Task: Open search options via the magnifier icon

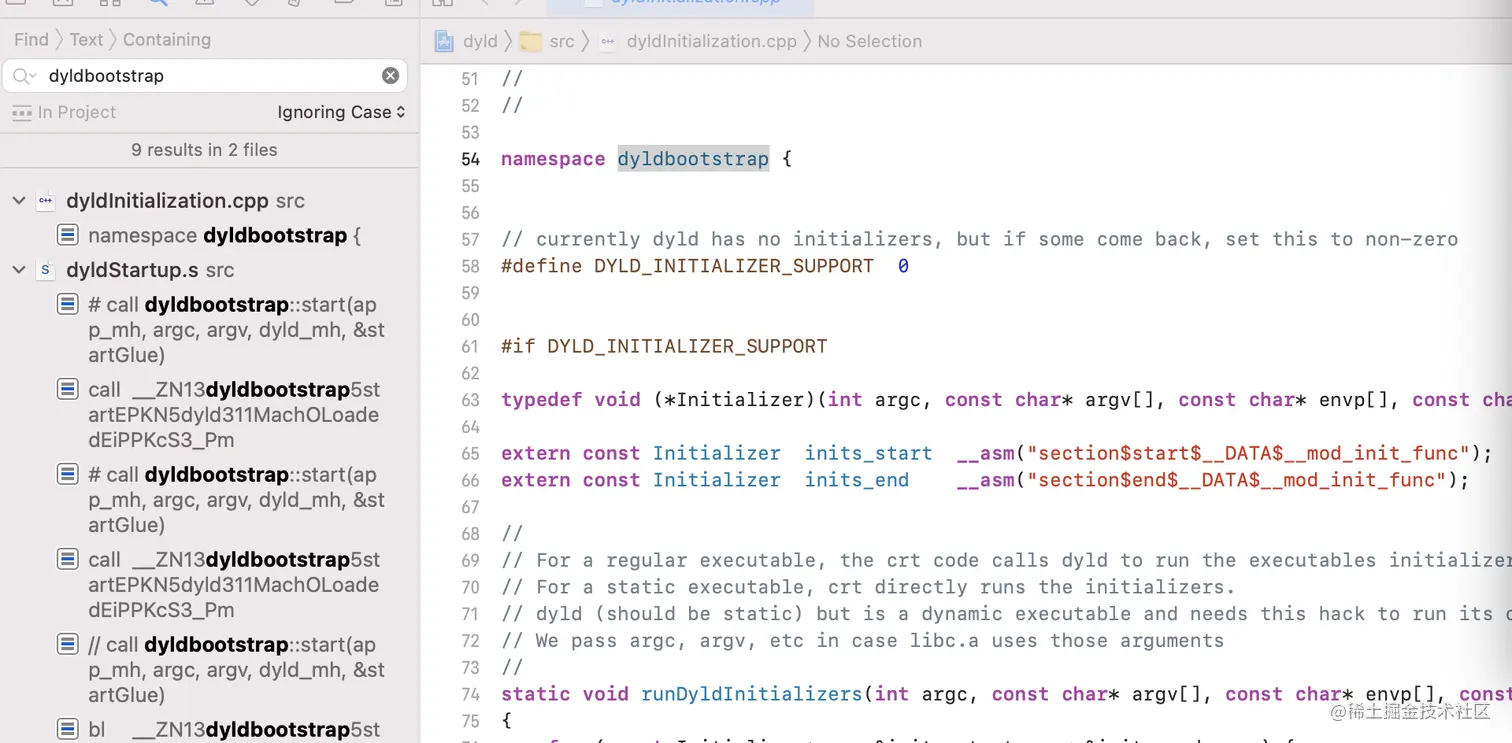Action: click(24, 76)
